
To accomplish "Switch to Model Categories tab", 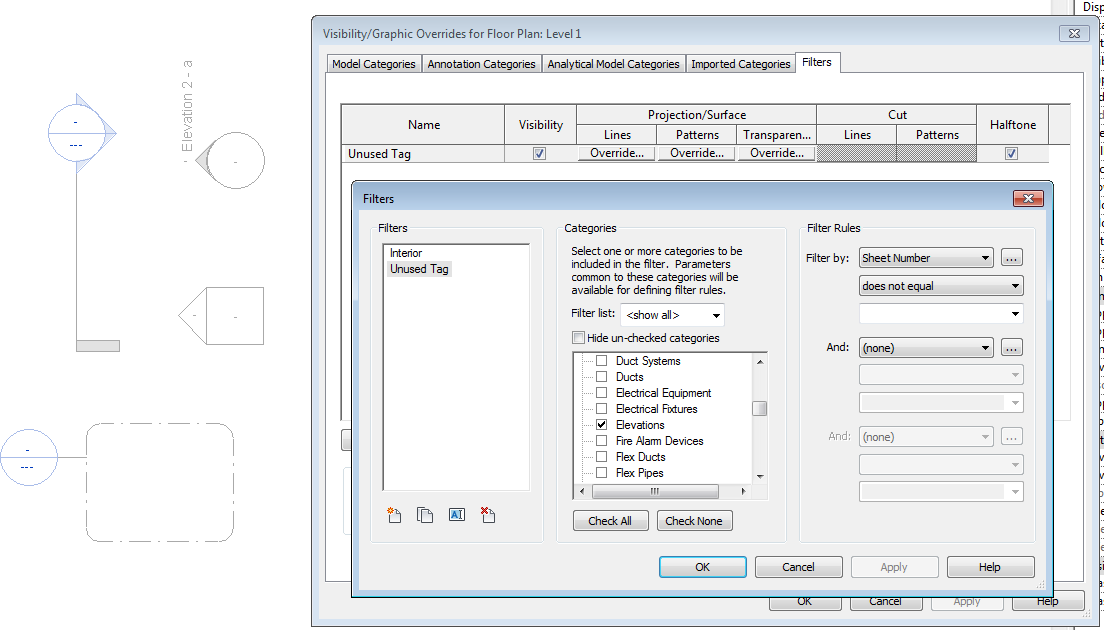I will tap(374, 64).
